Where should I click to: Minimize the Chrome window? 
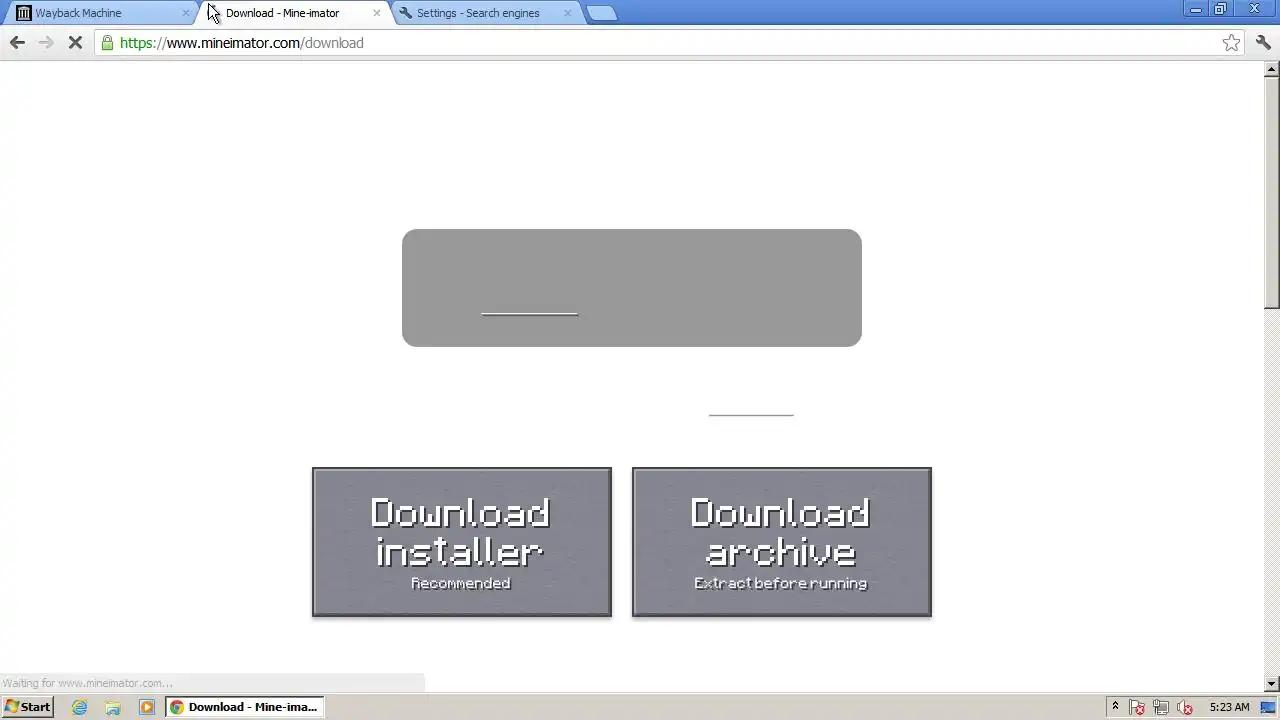(x=1196, y=9)
